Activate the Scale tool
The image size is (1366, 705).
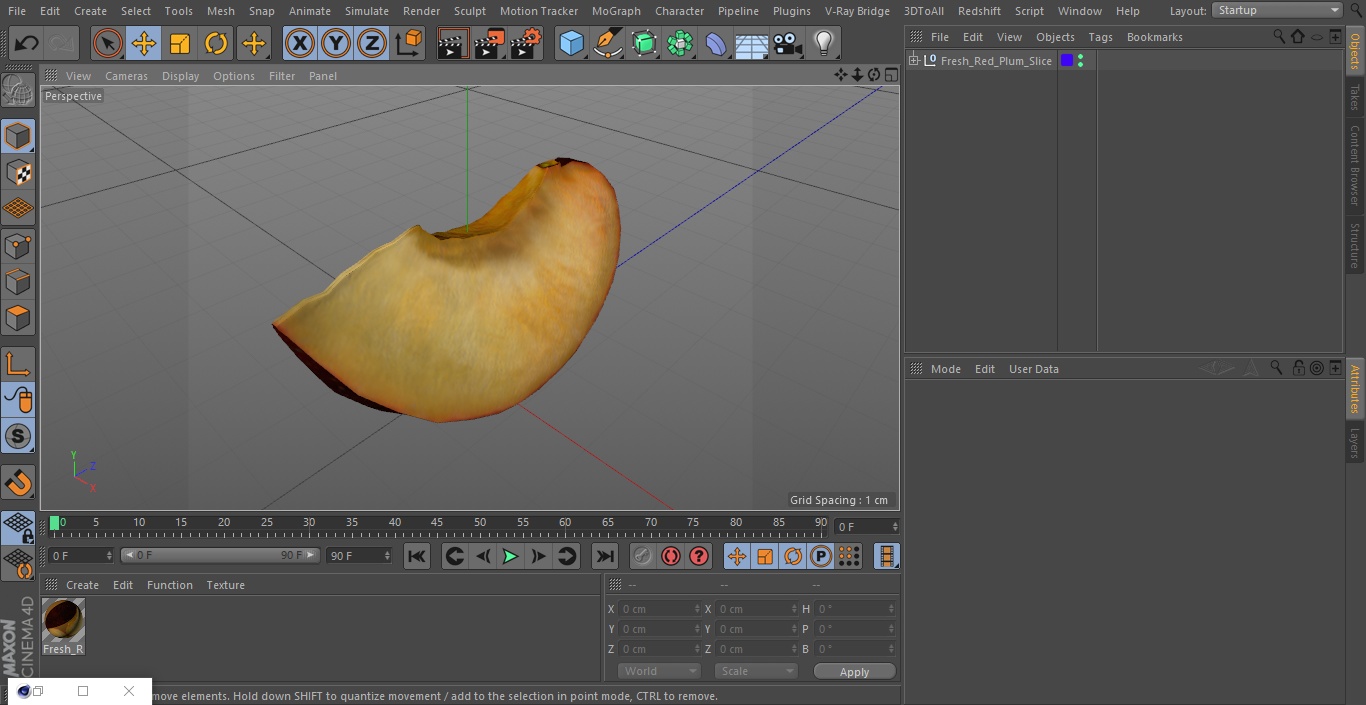180,43
